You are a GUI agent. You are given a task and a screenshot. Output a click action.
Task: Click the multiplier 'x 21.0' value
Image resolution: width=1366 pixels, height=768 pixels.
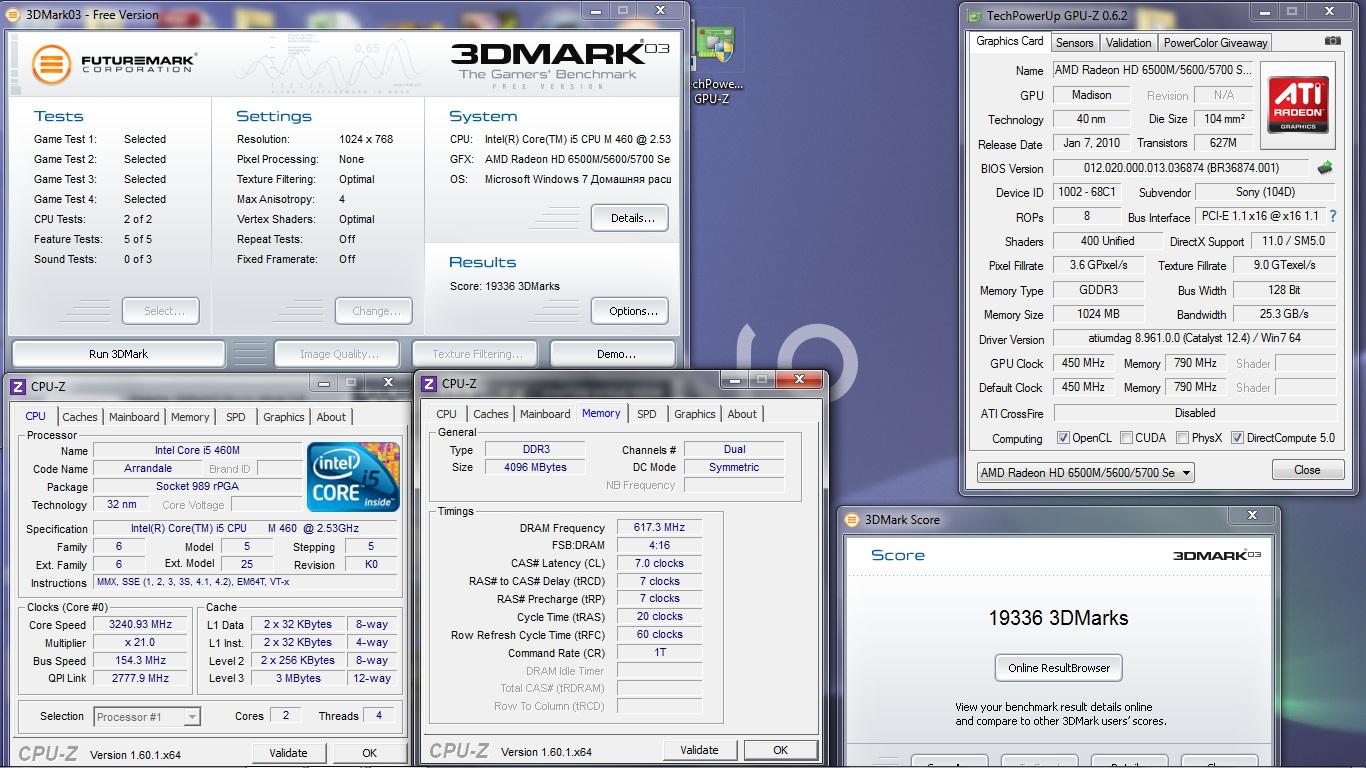click(140, 642)
